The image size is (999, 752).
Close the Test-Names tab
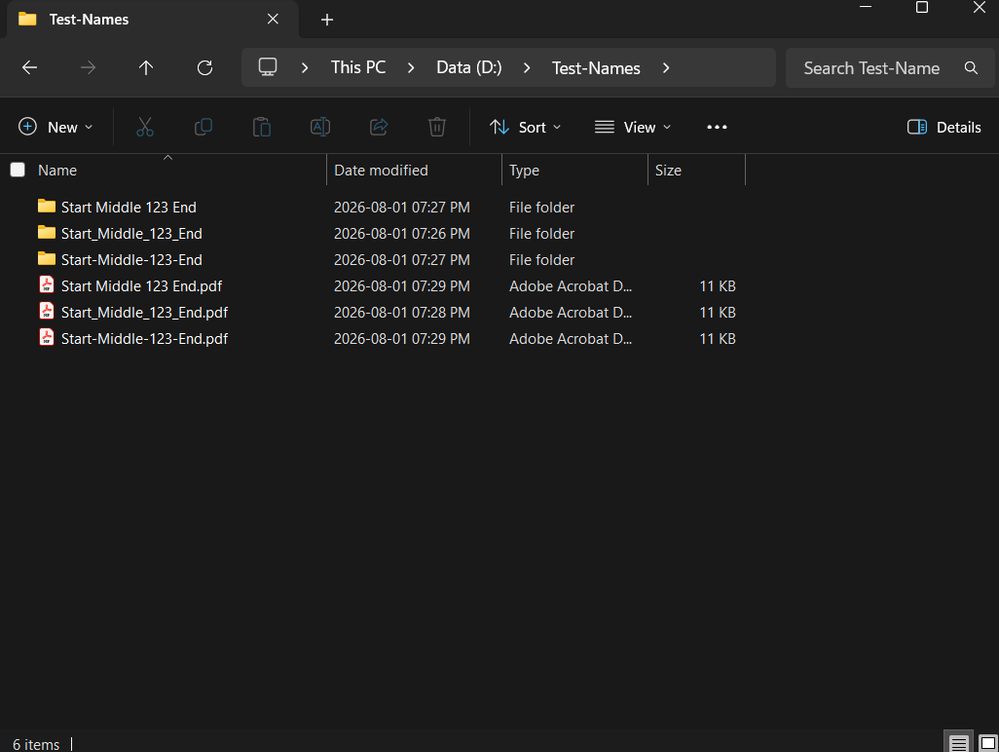[273, 19]
